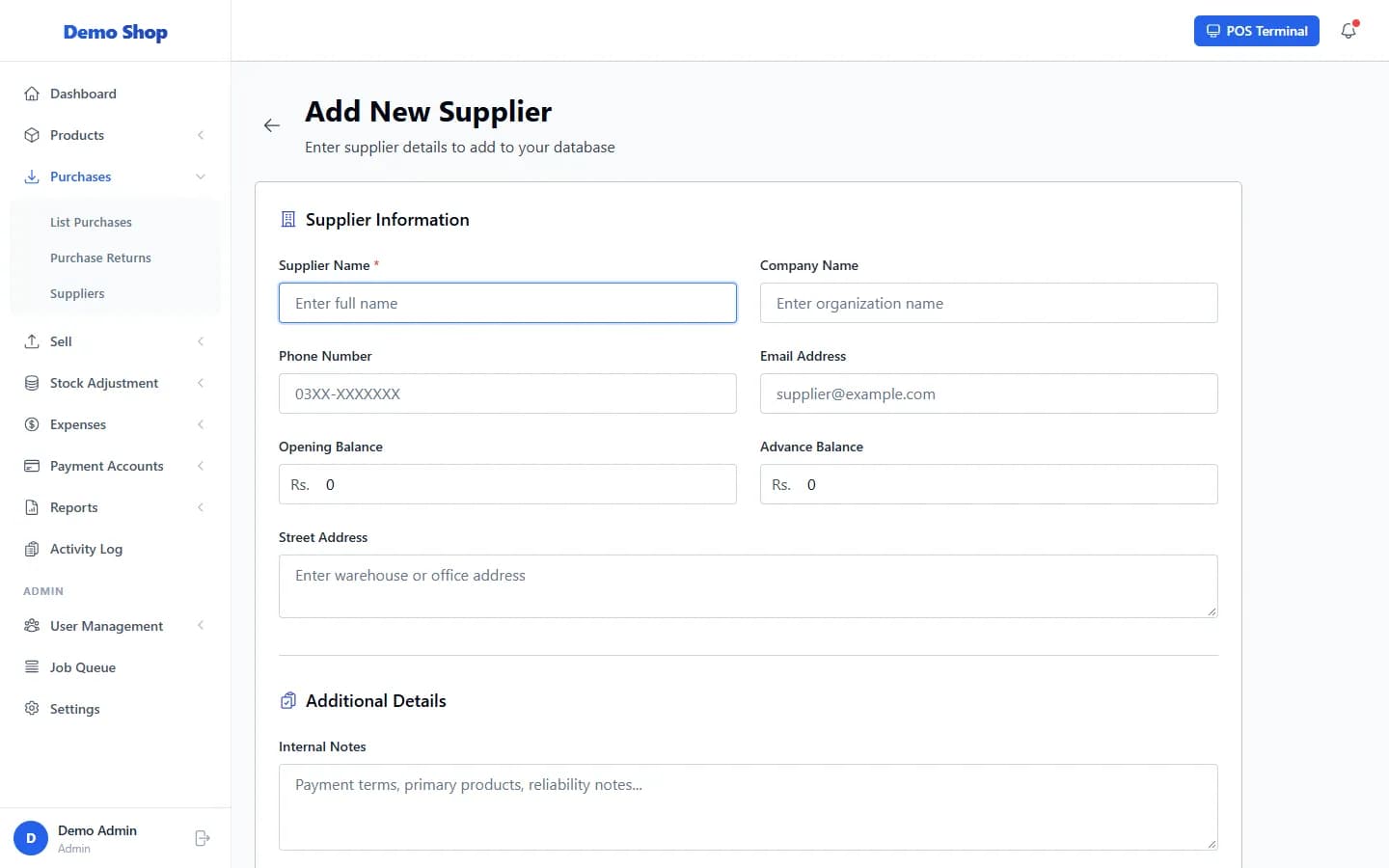Click the Reports document icon
The image size is (1389, 868).
[x=32, y=507]
